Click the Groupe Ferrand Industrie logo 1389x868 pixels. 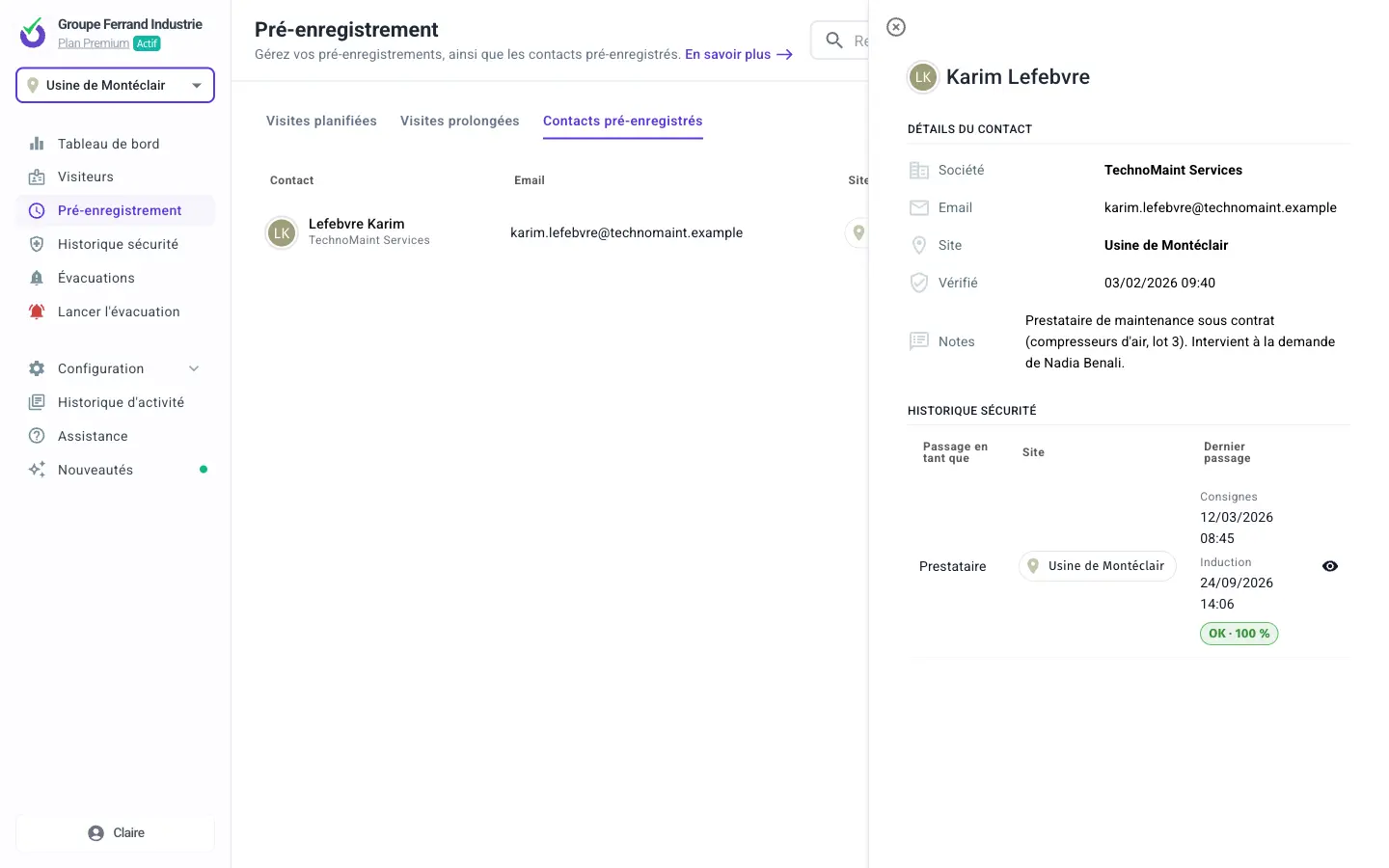pyautogui.click(x=33, y=33)
